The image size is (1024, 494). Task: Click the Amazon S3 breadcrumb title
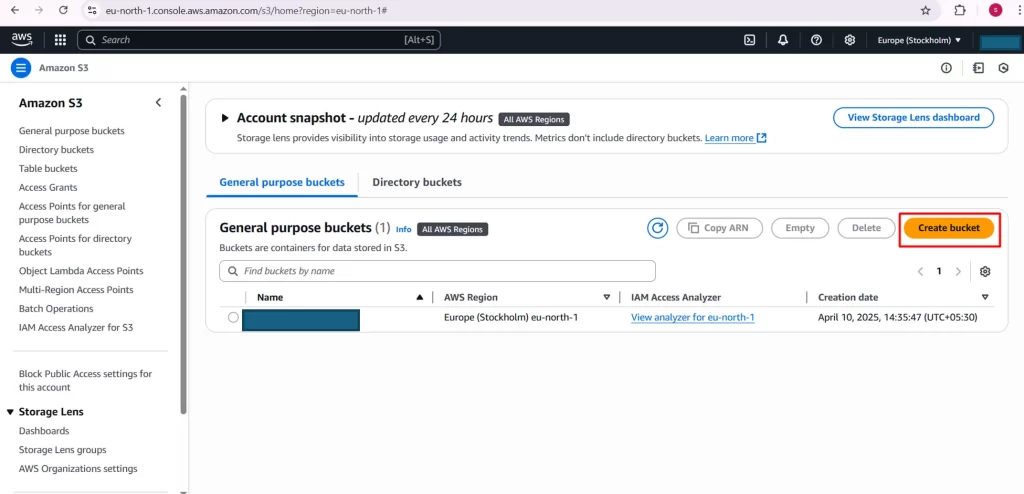[x=63, y=68]
